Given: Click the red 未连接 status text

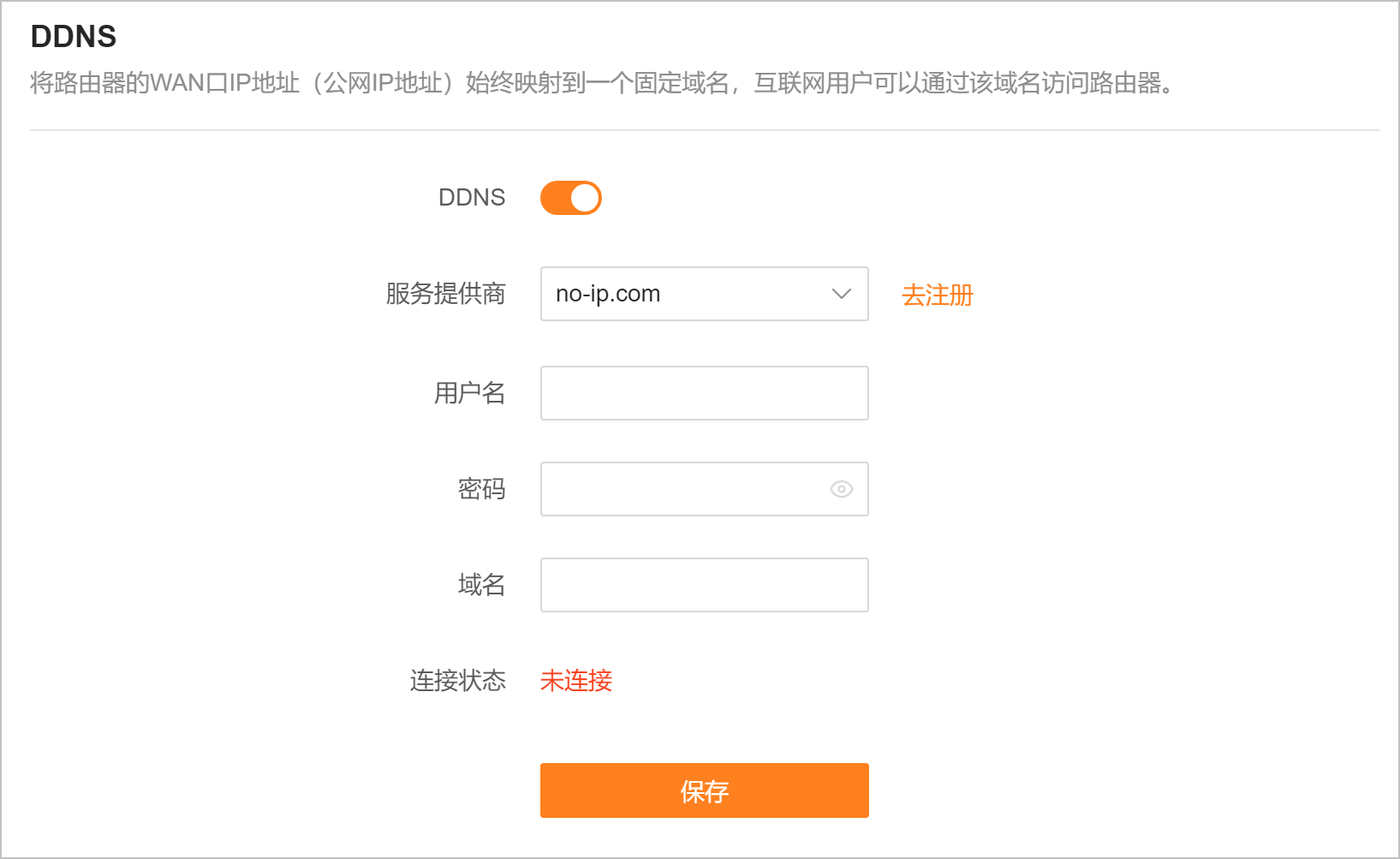Looking at the screenshot, I should 575,681.
